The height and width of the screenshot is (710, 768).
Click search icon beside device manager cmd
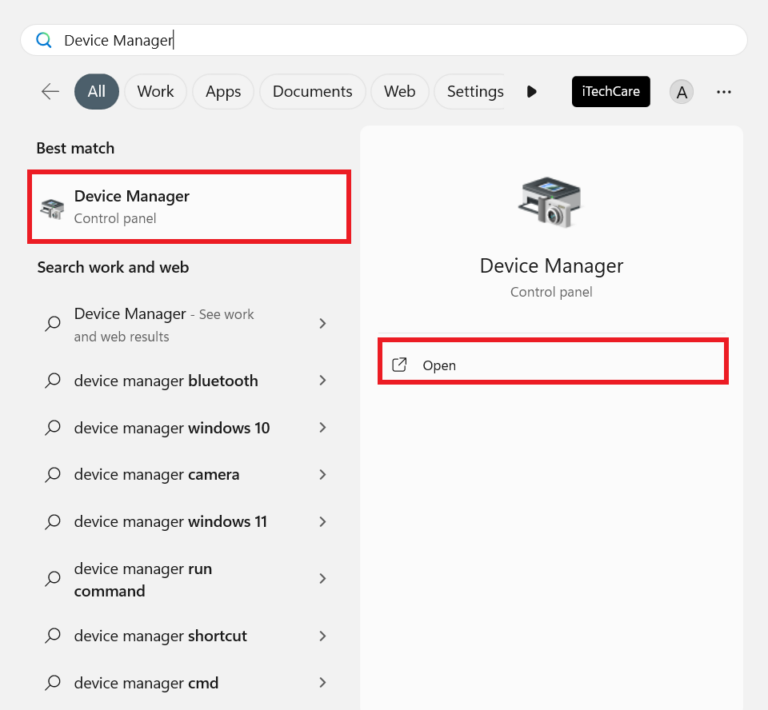click(53, 683)
